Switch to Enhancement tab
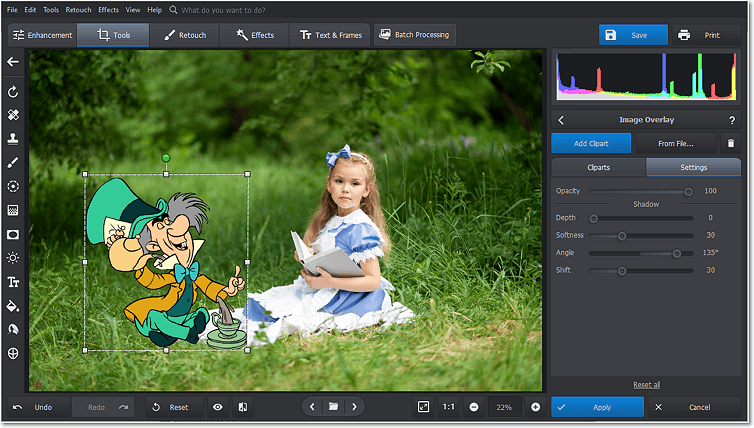Viewport: 754px width, 428px height. coord(42,35)
